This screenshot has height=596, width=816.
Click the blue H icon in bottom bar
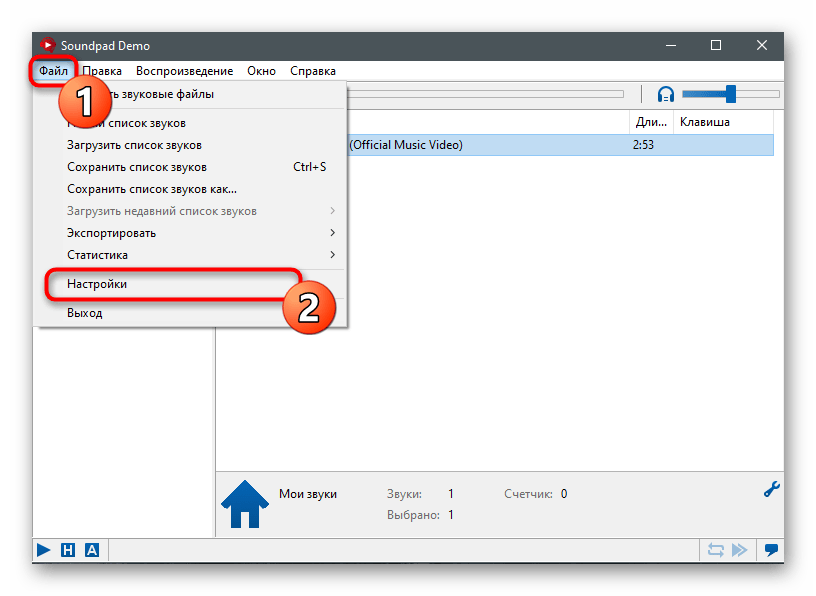click(x=68, y=550)
